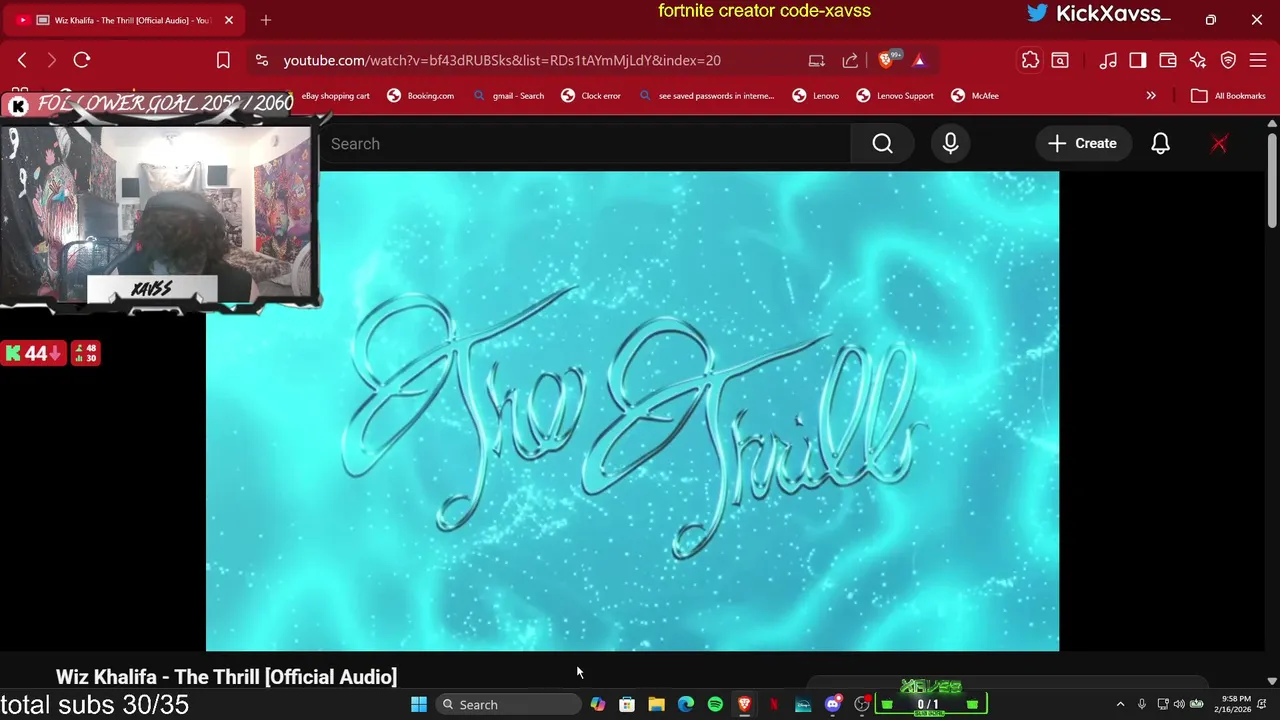Open Brave Shields lion icon
The width and height of the screenshot is (1280, 720).
coord(887,60)
